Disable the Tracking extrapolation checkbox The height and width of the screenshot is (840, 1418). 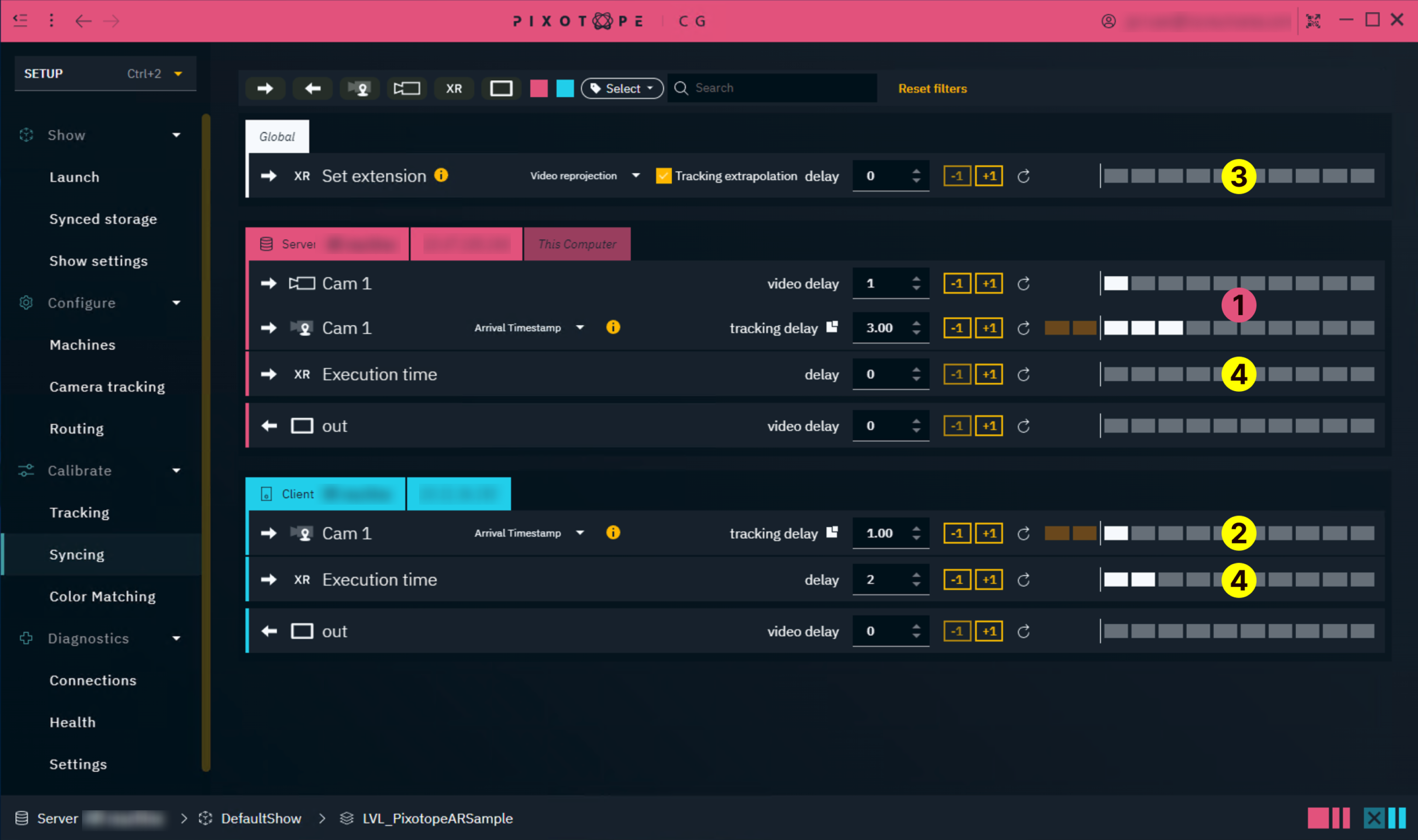(x=663, y=176)
